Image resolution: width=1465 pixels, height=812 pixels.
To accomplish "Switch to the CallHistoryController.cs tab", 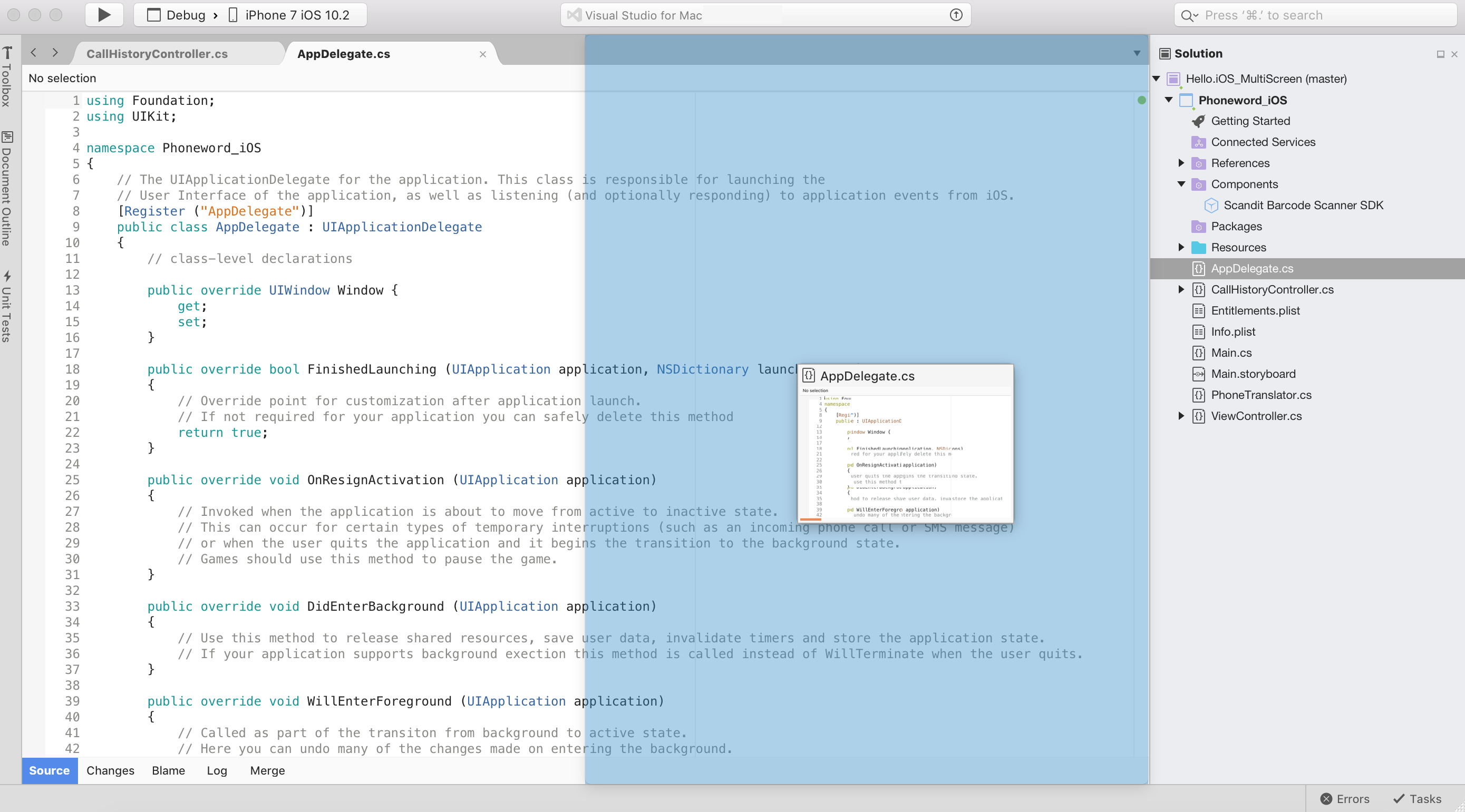I will pos(158,53).
